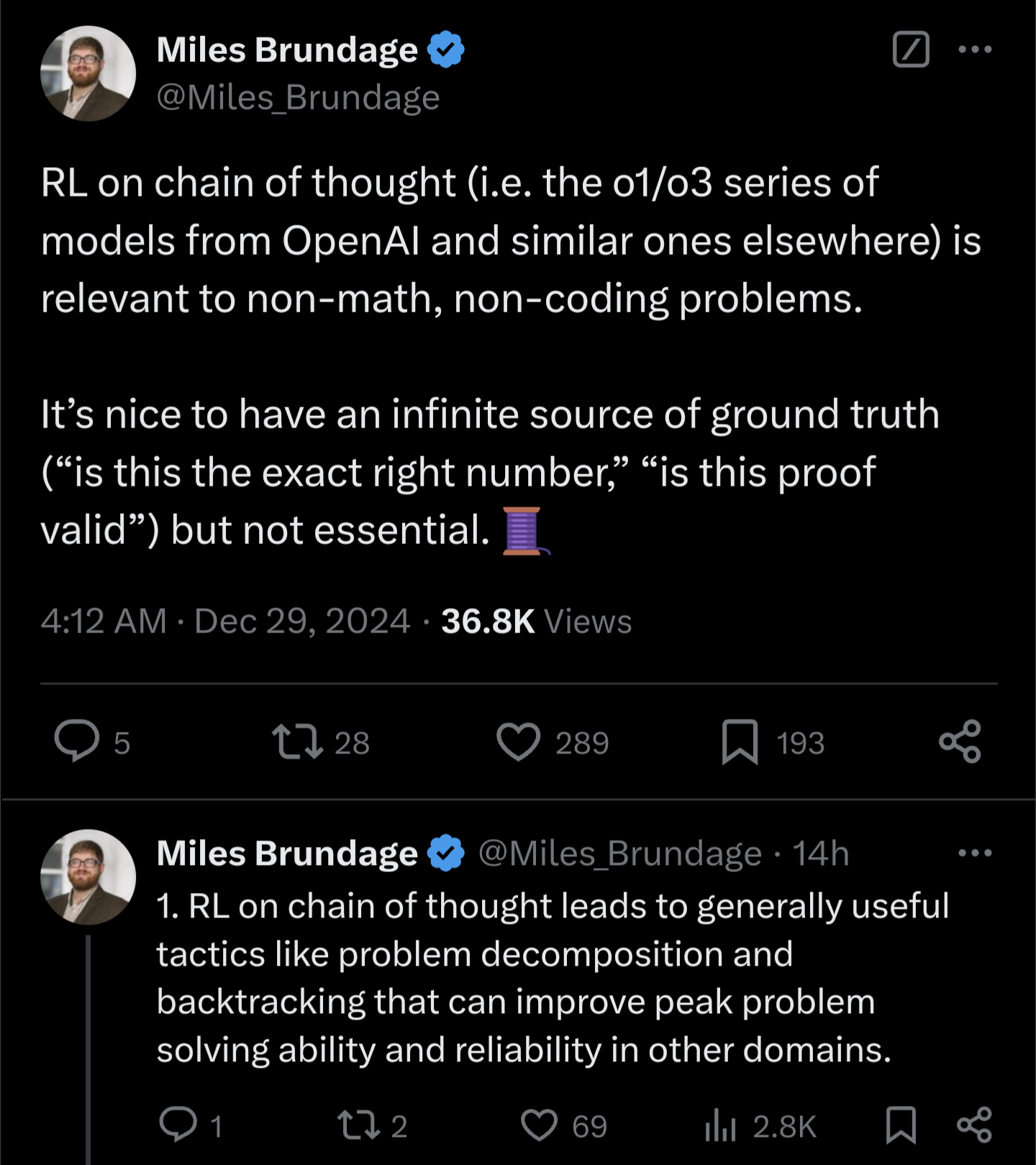The image size is (1036, 1165).
Task: Share the thread reply tweet
Action: [x=975, y=1125]
